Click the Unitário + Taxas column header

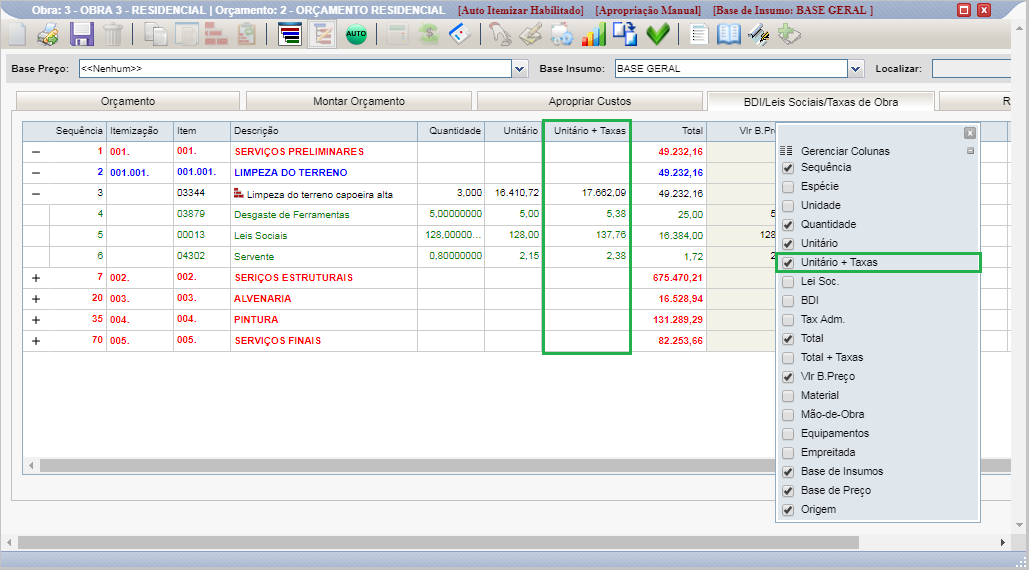[587, 131]
